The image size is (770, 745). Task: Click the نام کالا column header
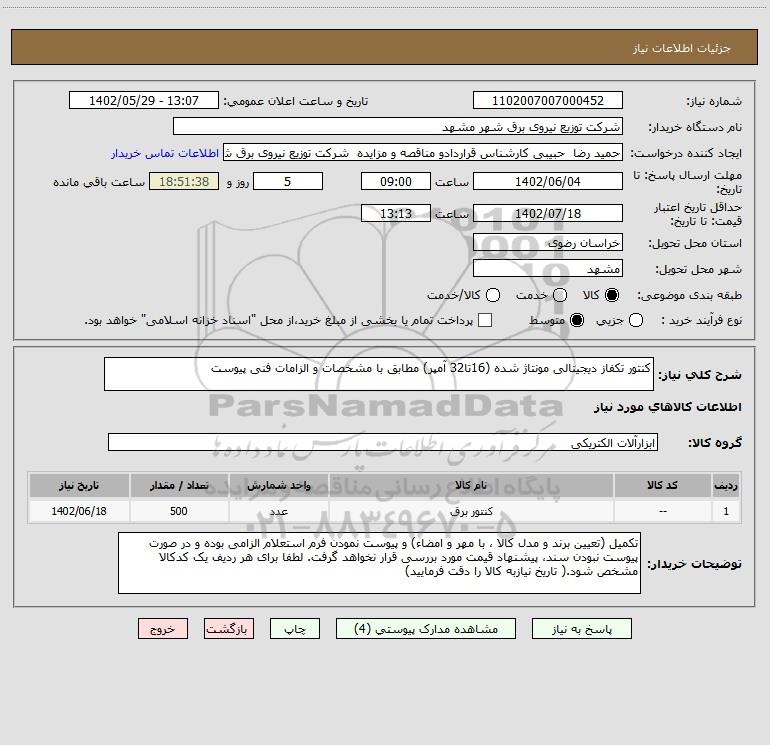[471, 486]
